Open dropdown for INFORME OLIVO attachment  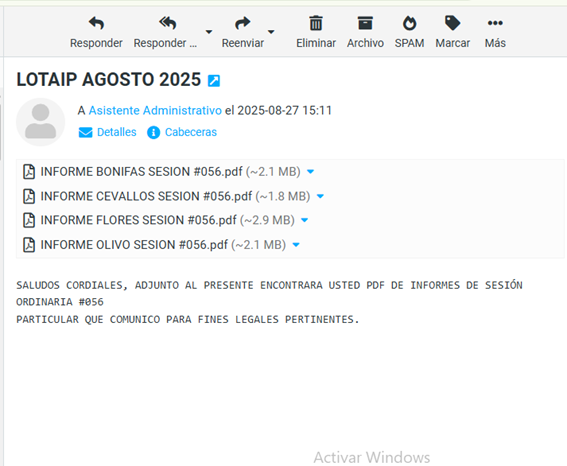click(296, 245)
